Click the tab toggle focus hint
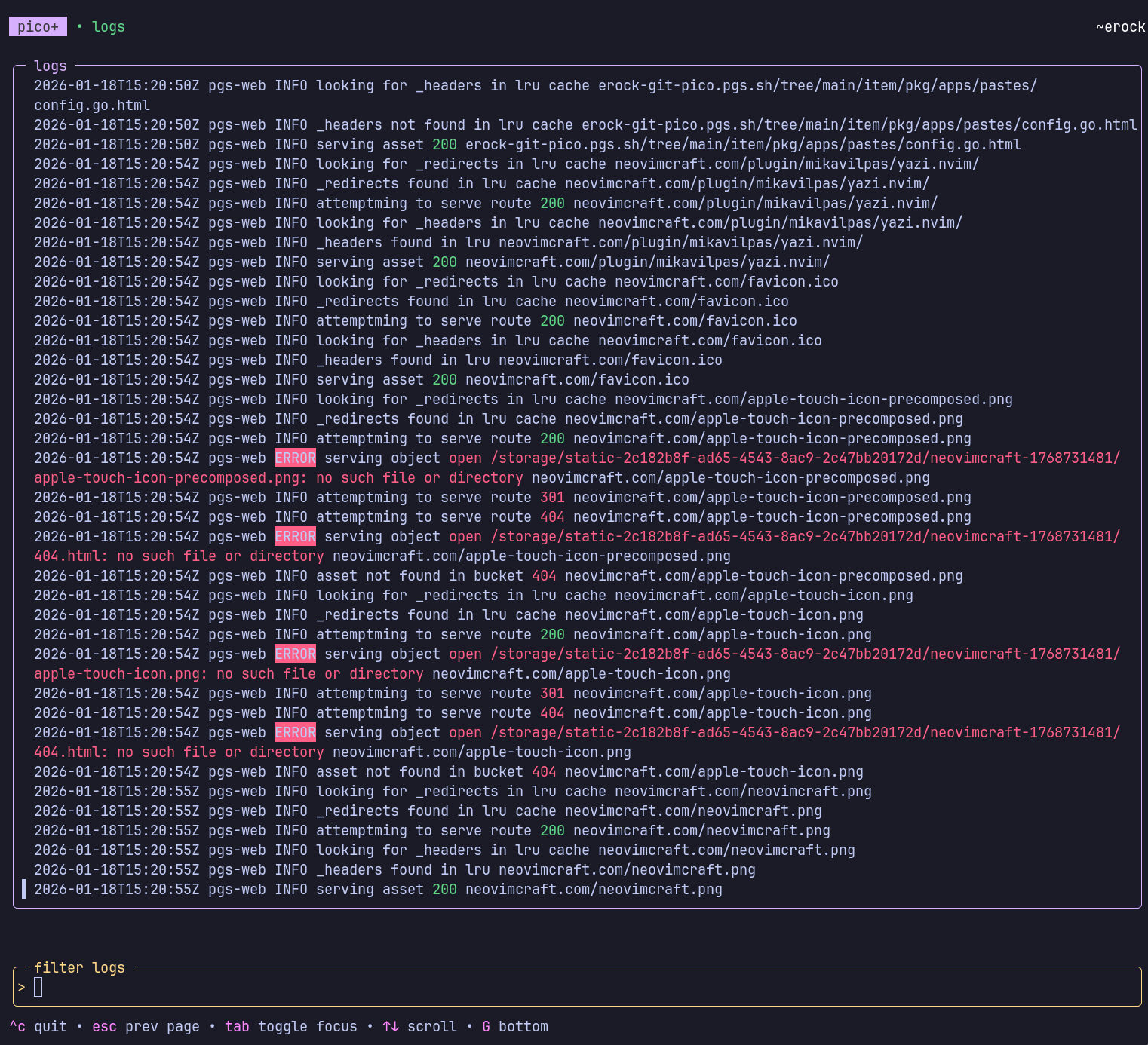This screenshot has width=1148, height=1045. tap(290, 1027)
